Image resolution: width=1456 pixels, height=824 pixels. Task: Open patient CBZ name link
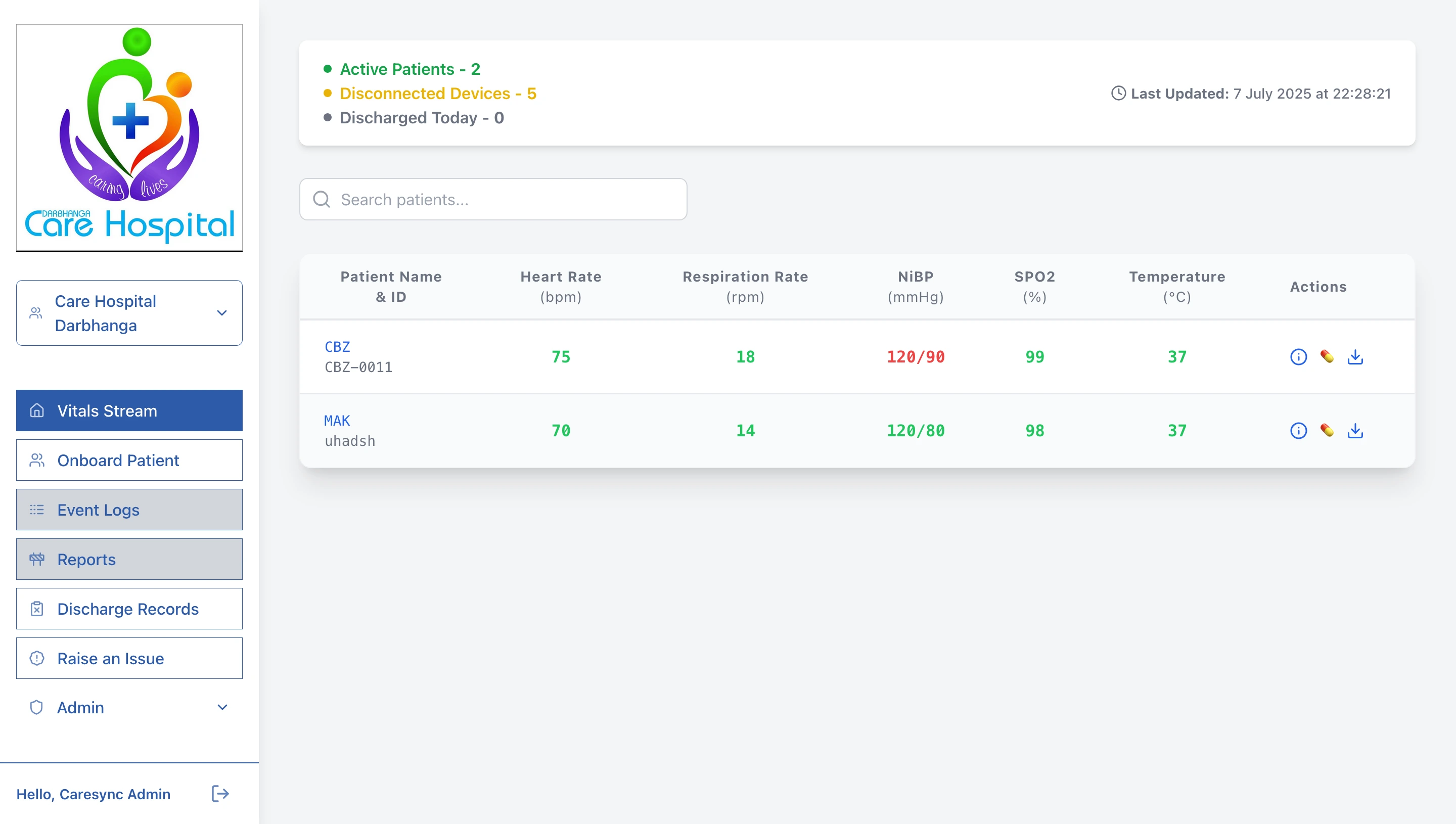[337, 346]
